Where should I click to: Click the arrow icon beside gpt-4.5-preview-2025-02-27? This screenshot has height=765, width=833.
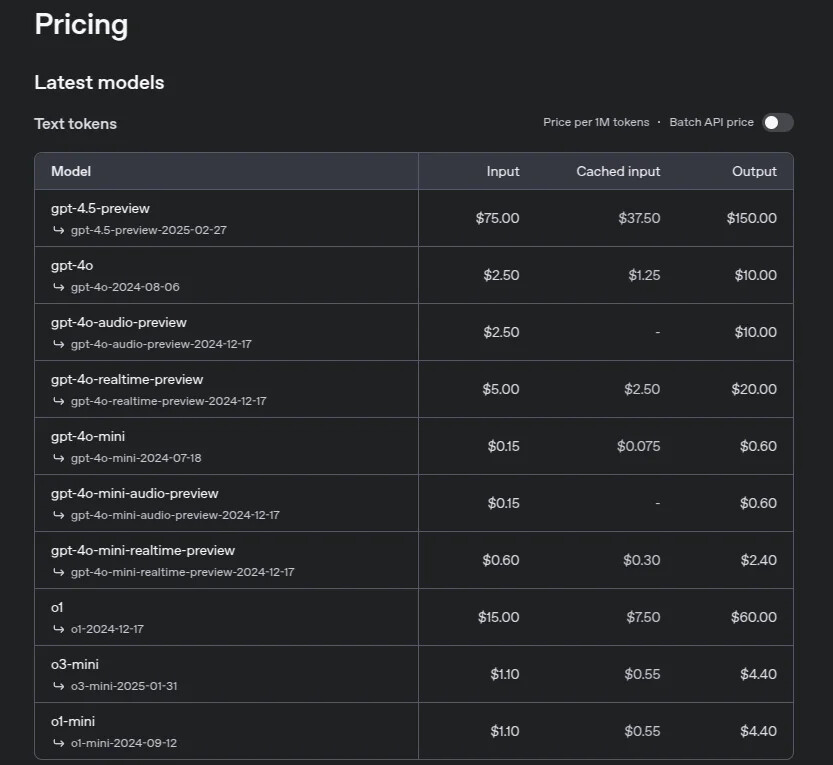(x=58, y=230)
